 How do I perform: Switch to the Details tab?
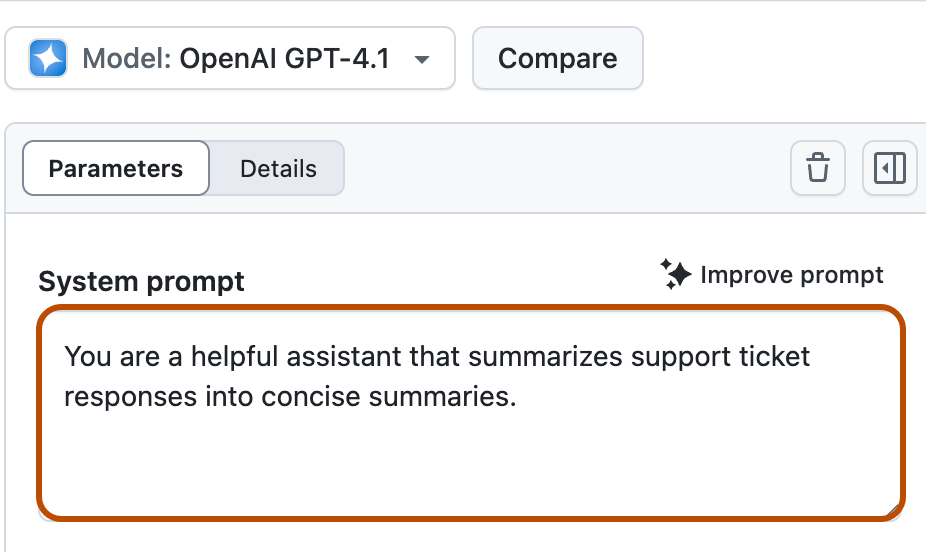pos(278,169)
